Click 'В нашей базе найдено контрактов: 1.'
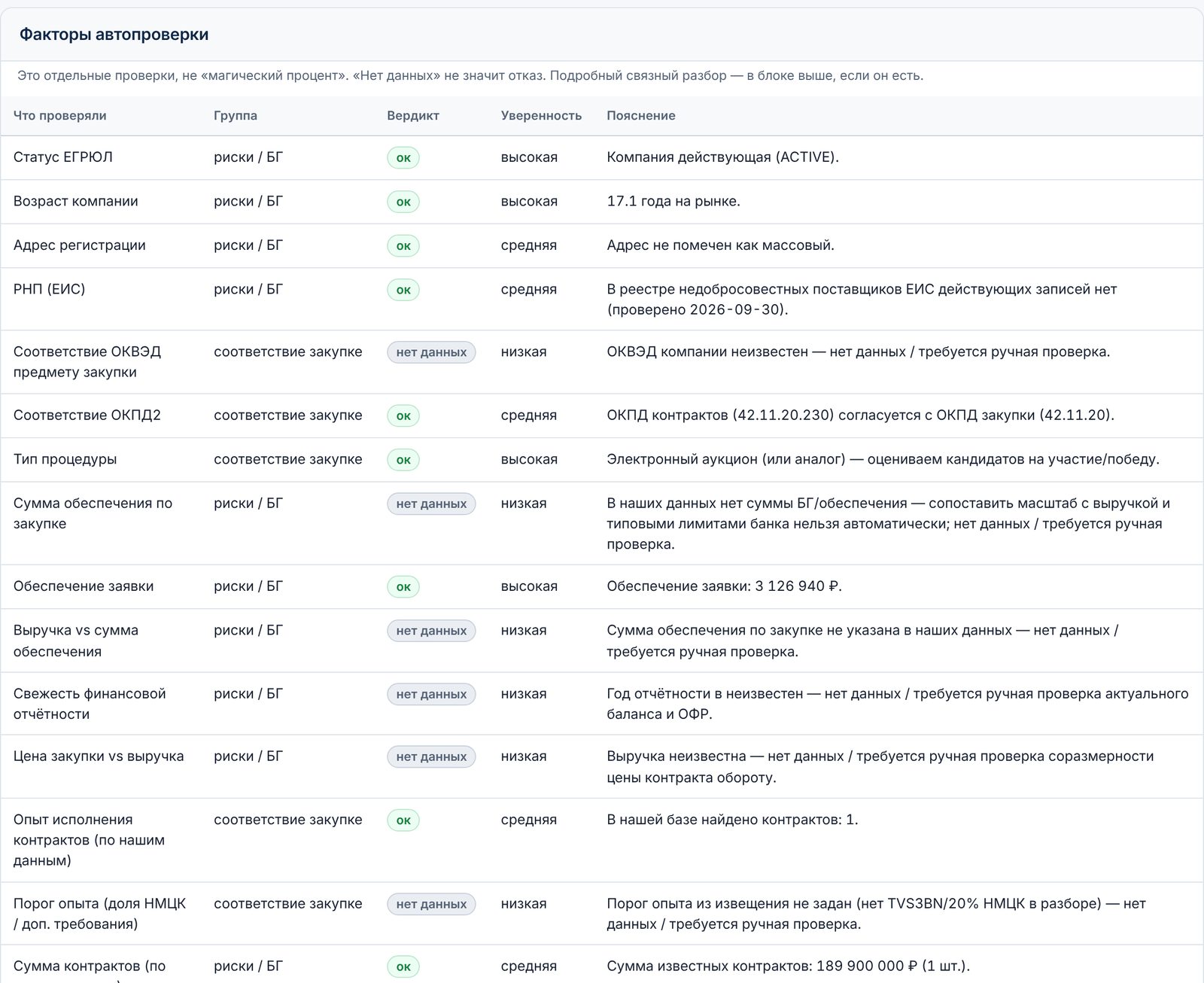 click(x=732, y=820)
